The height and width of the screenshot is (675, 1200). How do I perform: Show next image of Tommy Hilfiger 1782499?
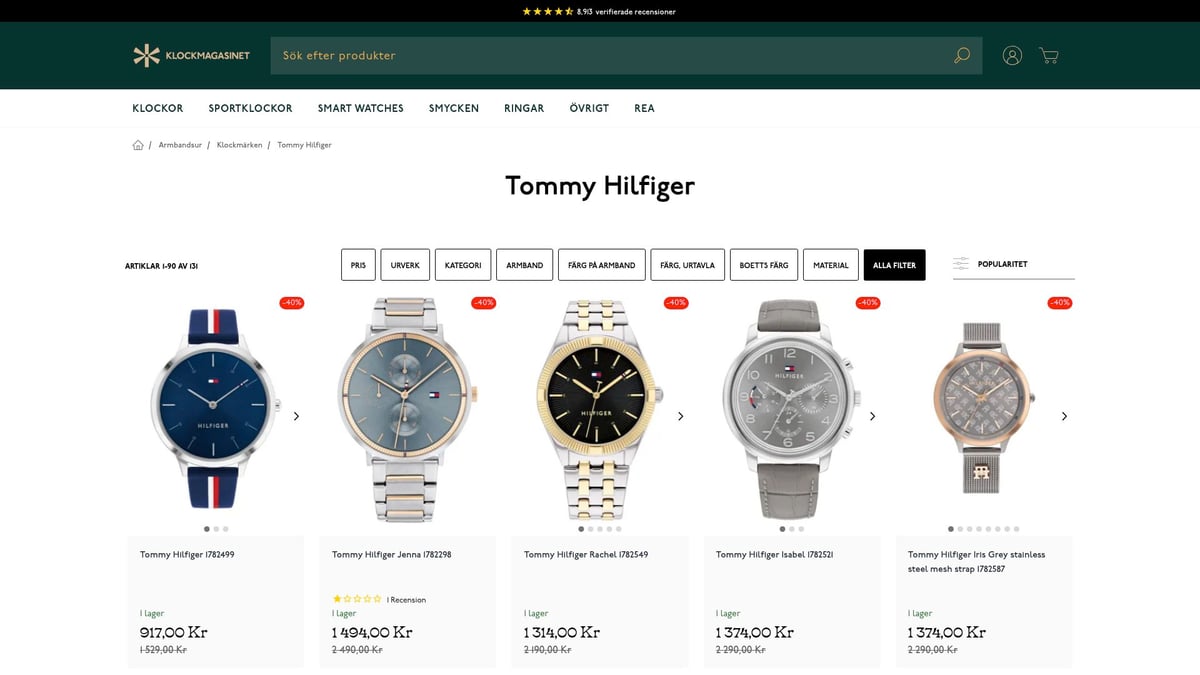coord(296,416)
